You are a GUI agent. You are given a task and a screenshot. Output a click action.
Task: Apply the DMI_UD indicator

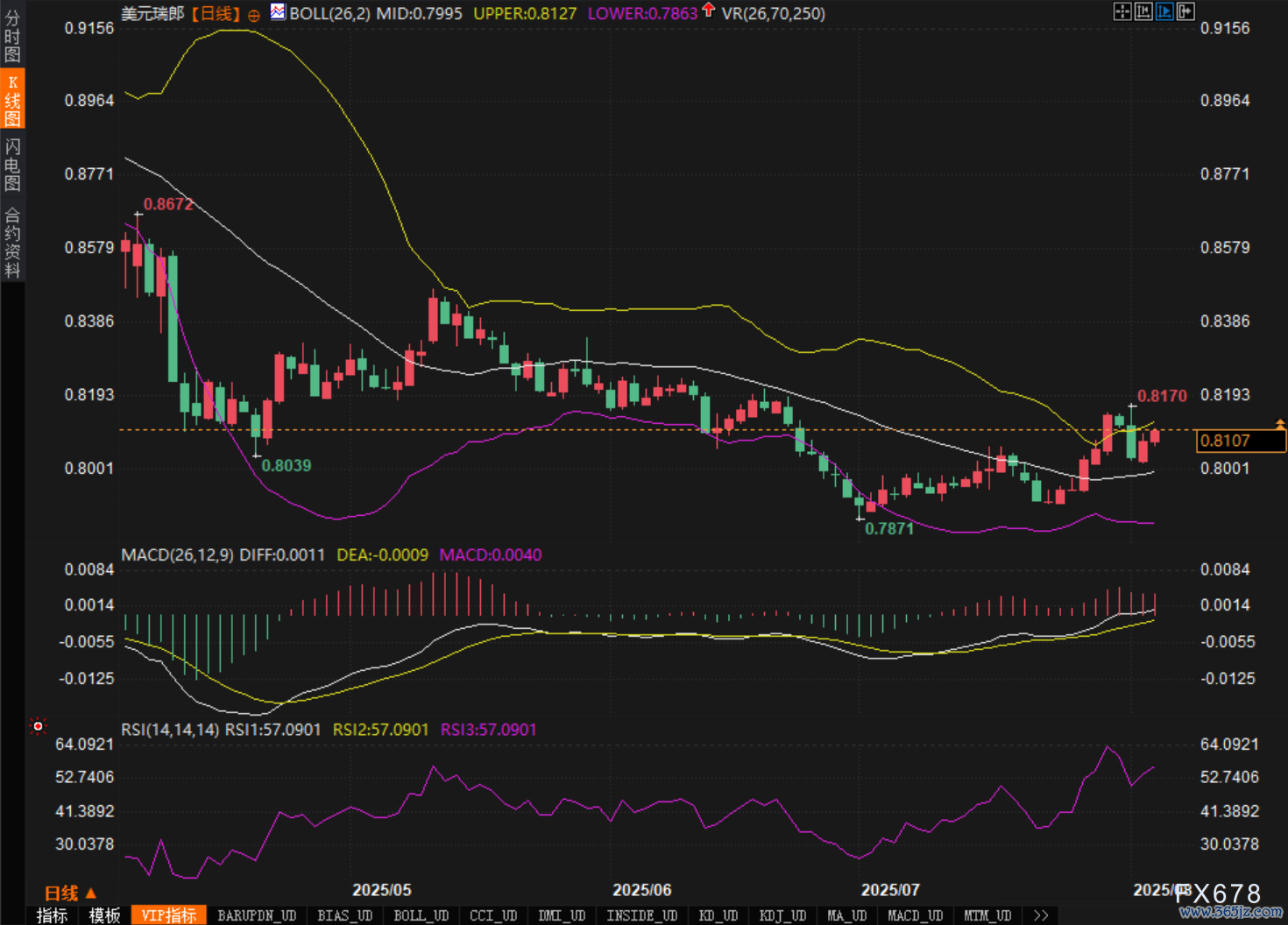[562, 915]
